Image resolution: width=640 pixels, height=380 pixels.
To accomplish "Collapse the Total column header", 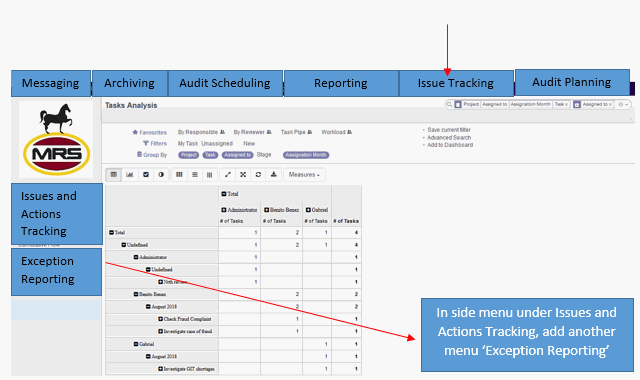I will click(224, 194).
